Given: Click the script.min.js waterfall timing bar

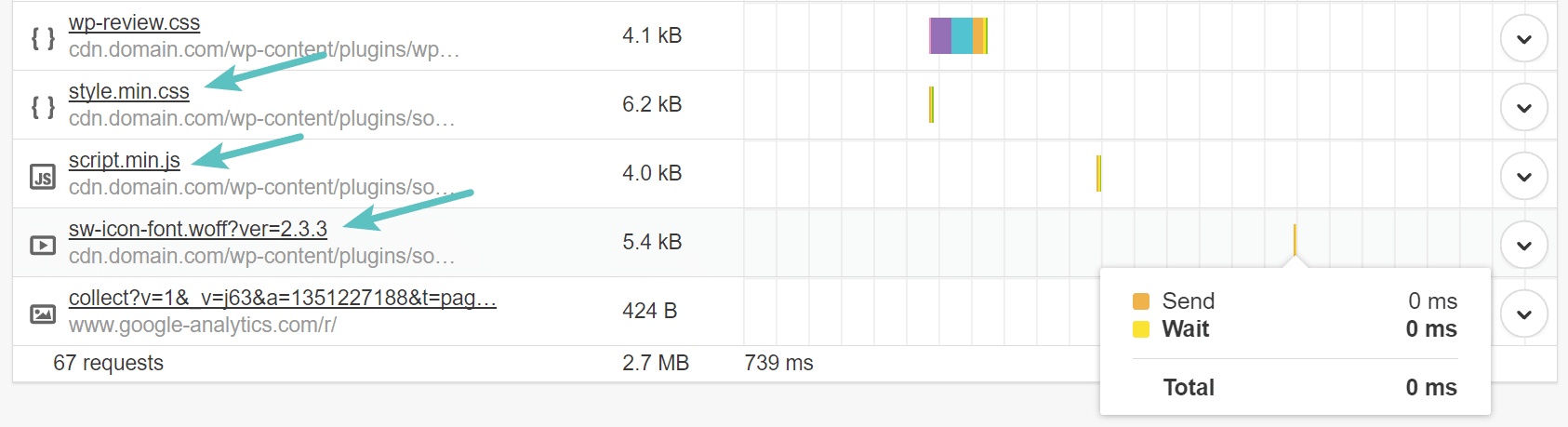Looking at the screenshot, I should point(1098,173).
